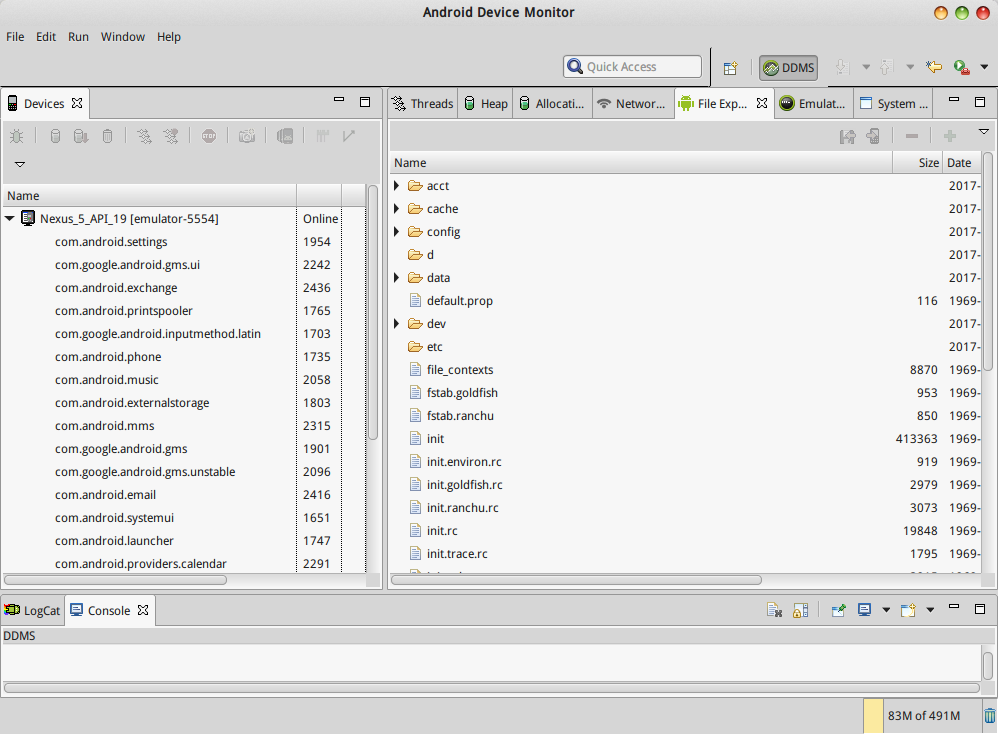Click the Open Perspective icon
The height and width of the screenshot is (734, 998).
(x=730, y=67)
